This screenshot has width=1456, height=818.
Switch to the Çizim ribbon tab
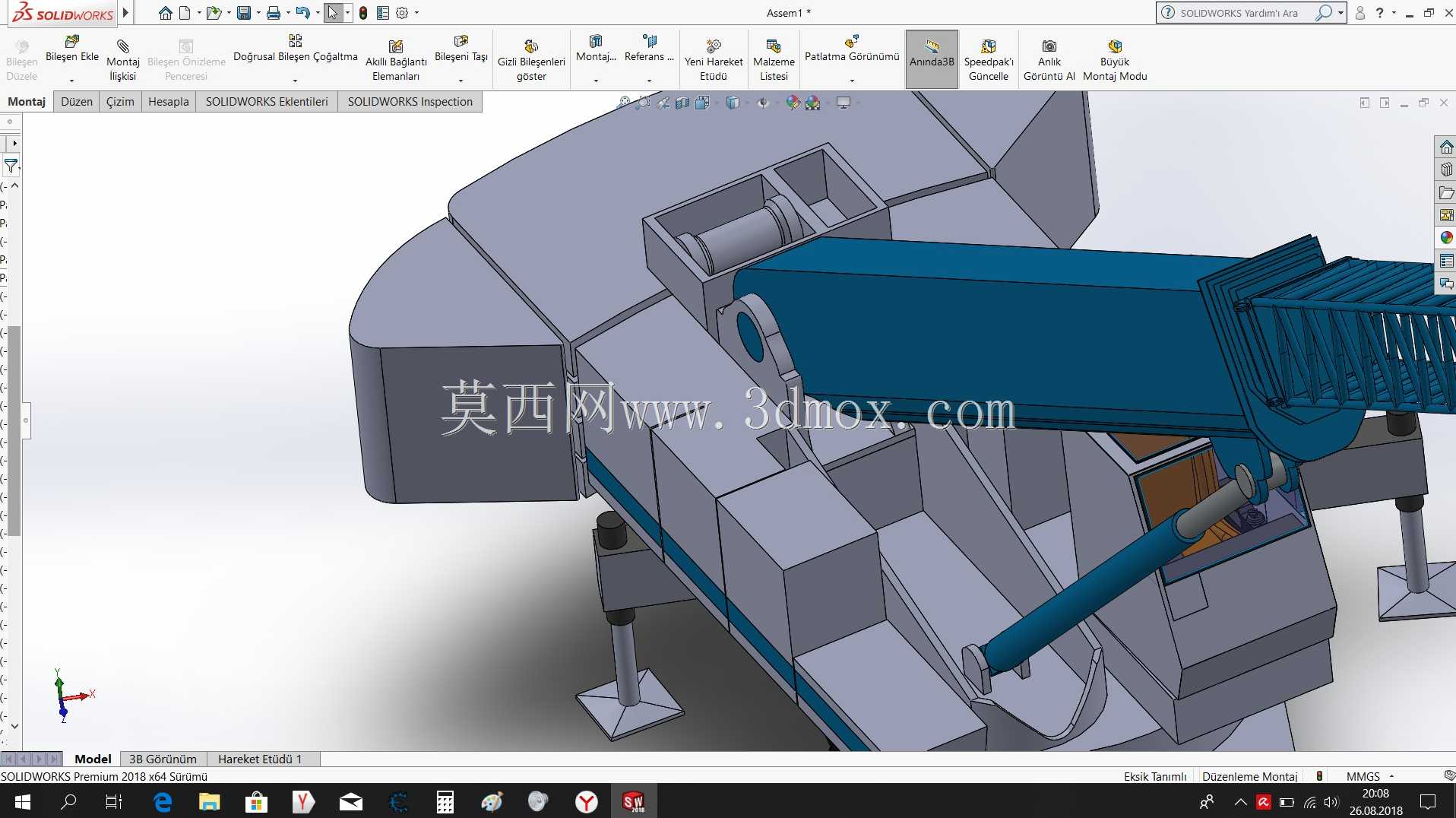pyautogui.click(x=120, y=102)
